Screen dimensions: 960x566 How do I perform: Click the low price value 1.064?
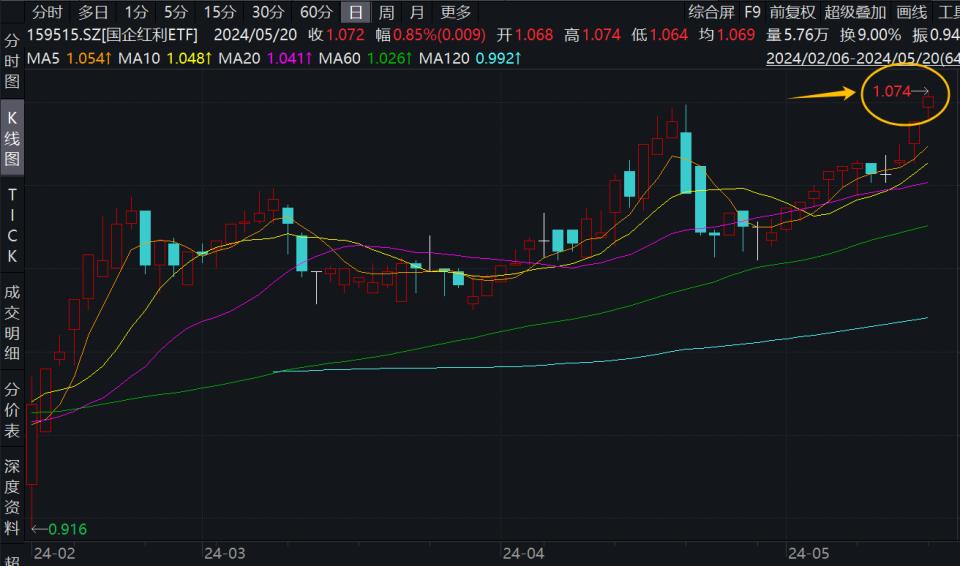tap(669, 35)
